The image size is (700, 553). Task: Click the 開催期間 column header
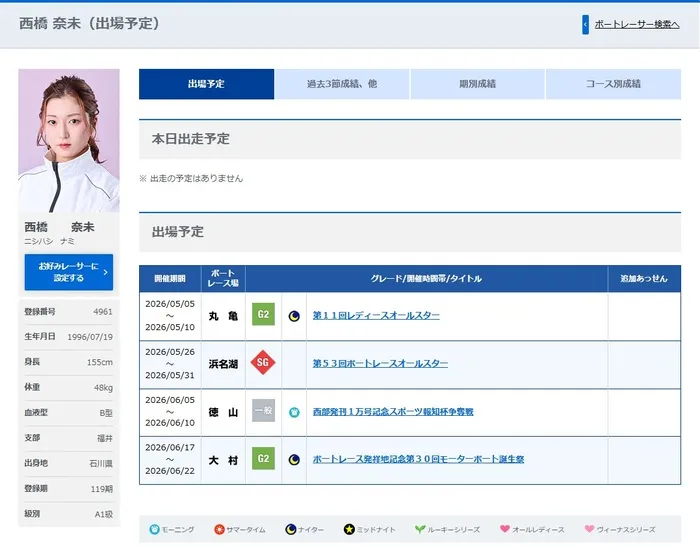[170, 279]
